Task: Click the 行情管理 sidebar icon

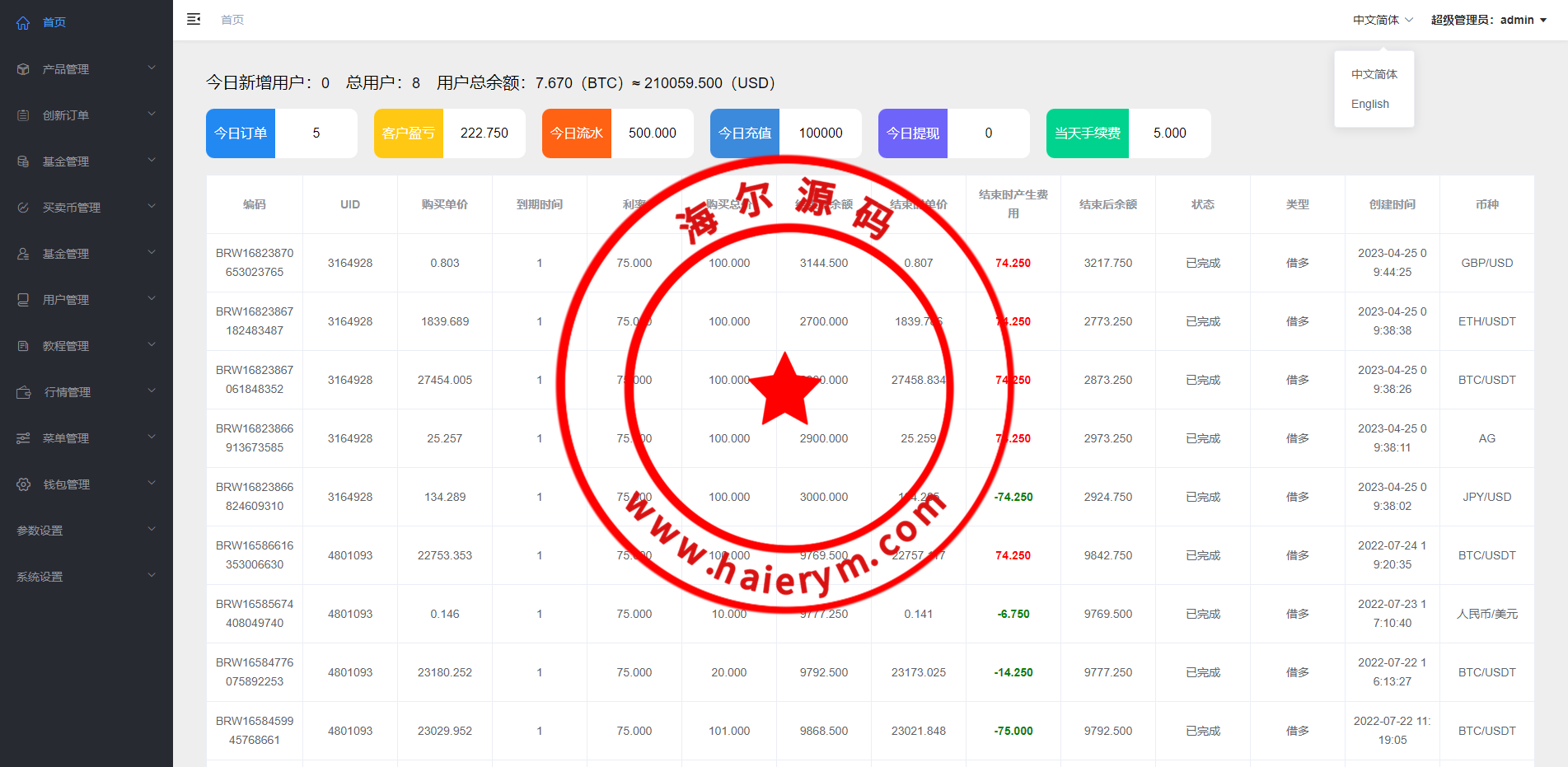Action: tap(23, 392)
